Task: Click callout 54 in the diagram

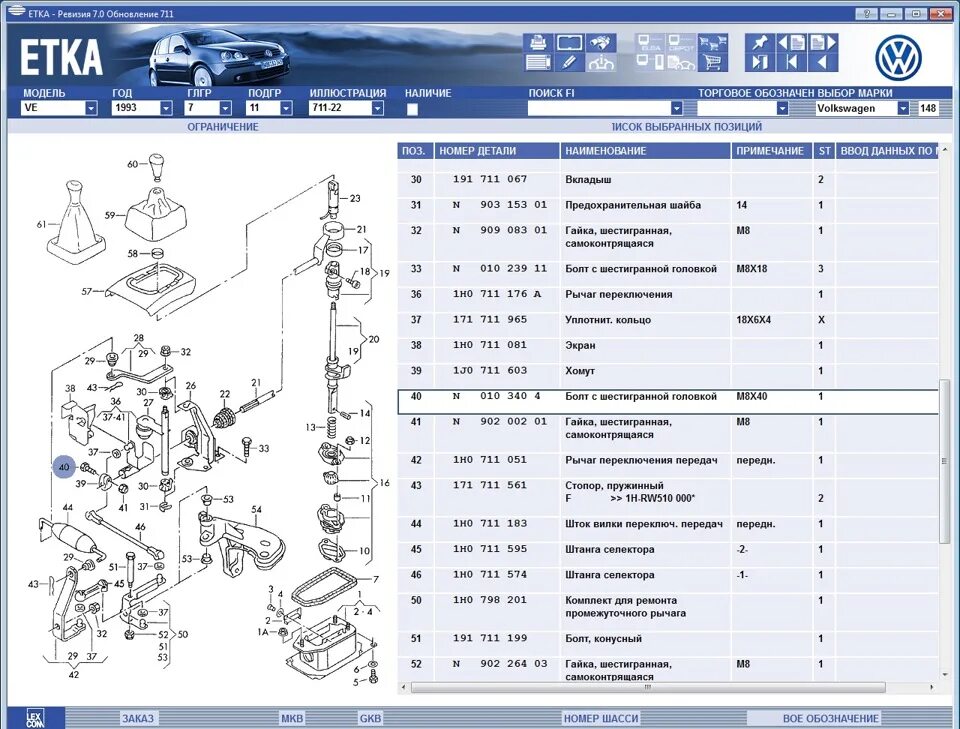Action: click(x=257, y=509)
